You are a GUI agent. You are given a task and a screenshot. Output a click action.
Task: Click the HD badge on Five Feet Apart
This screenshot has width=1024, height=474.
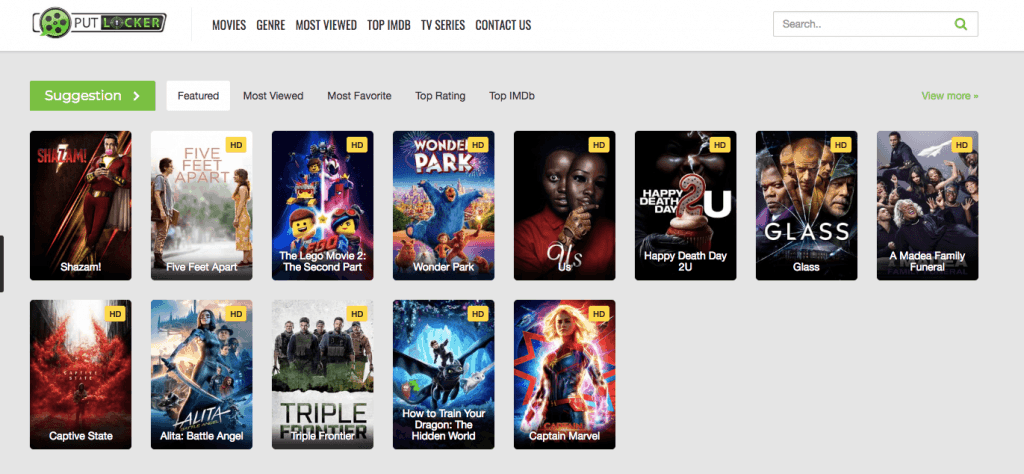[237, 145]
